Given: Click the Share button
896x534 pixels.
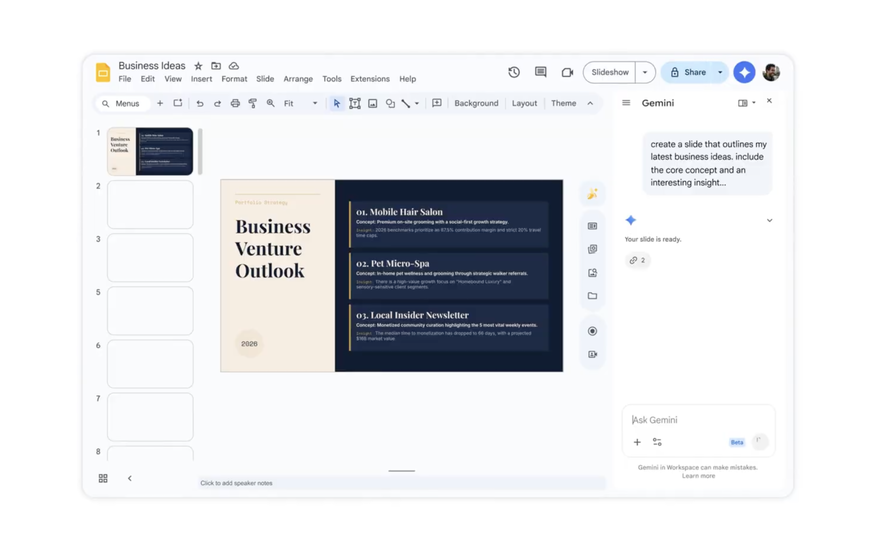Looking at the screenshot, I should tap(687, 72).
